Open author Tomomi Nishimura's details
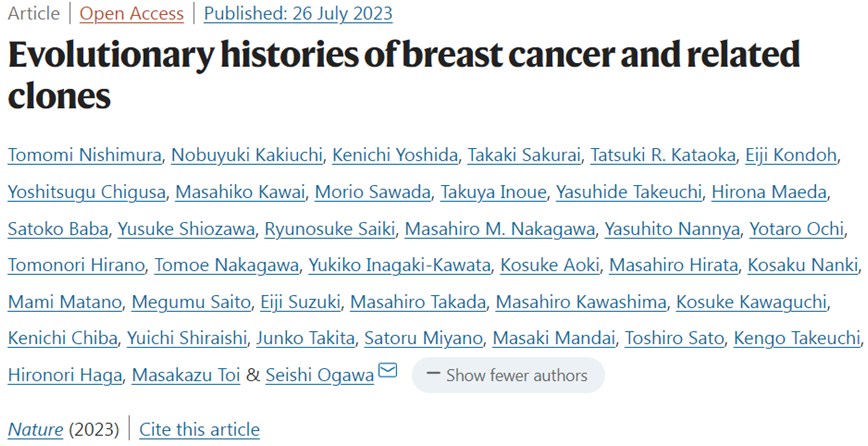This screenshot has height=446, width=868. [85, 155]
